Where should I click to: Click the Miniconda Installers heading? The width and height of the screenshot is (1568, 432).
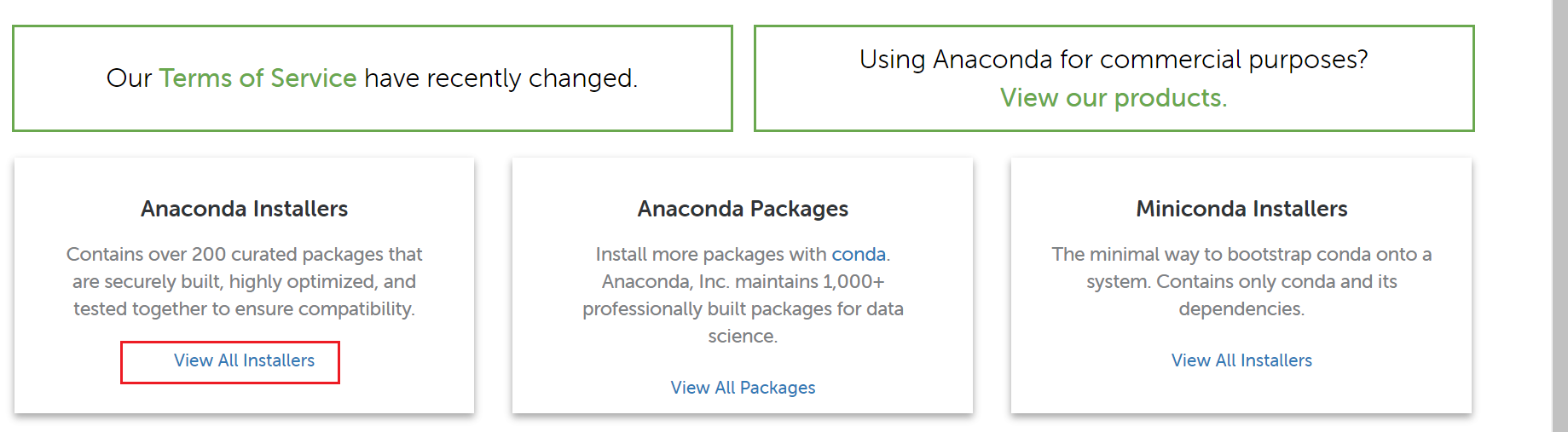pos(1241,209)
